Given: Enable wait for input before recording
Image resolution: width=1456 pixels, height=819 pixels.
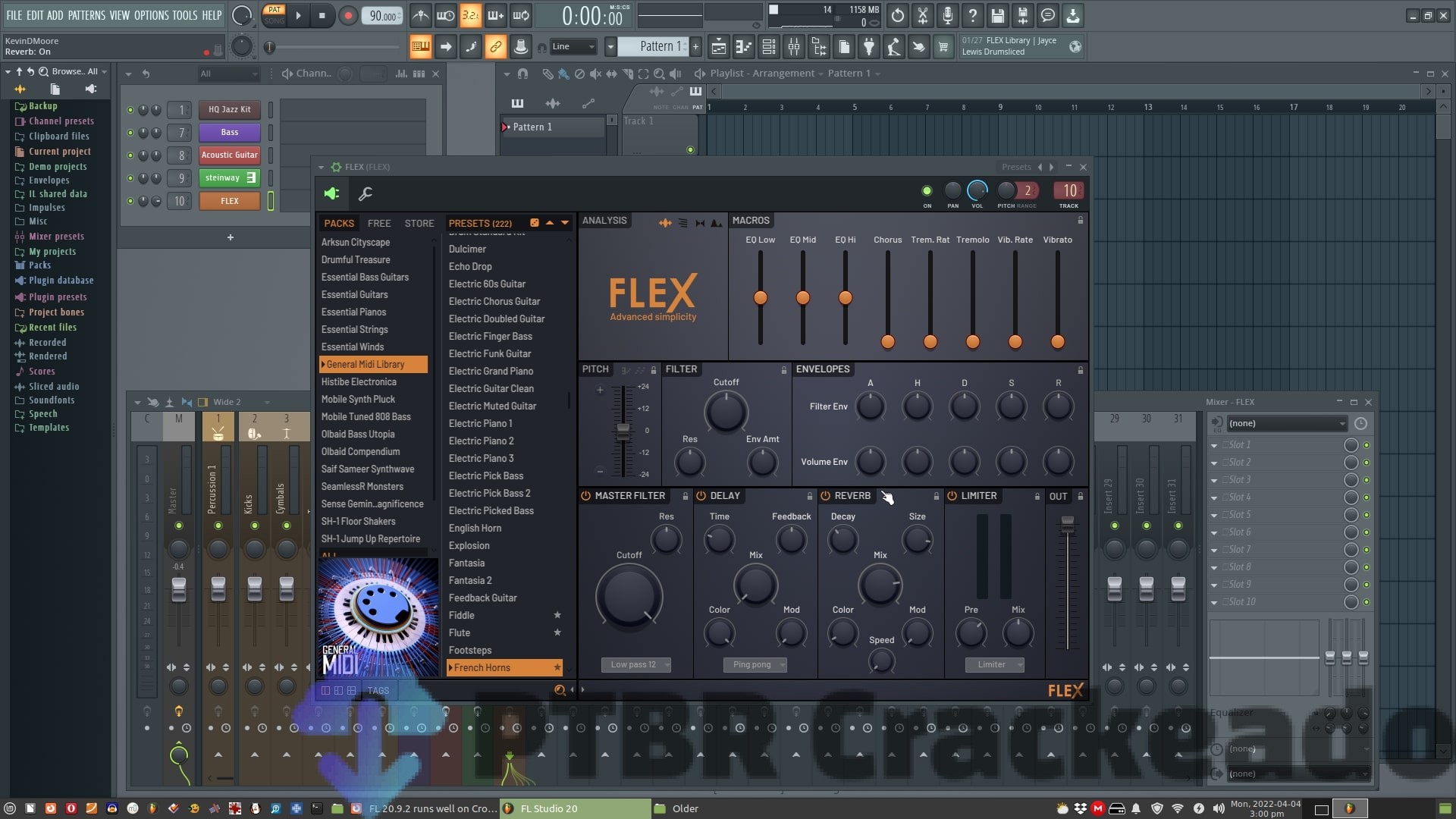Looking at the screenshot, I should (x=446, y=15).
